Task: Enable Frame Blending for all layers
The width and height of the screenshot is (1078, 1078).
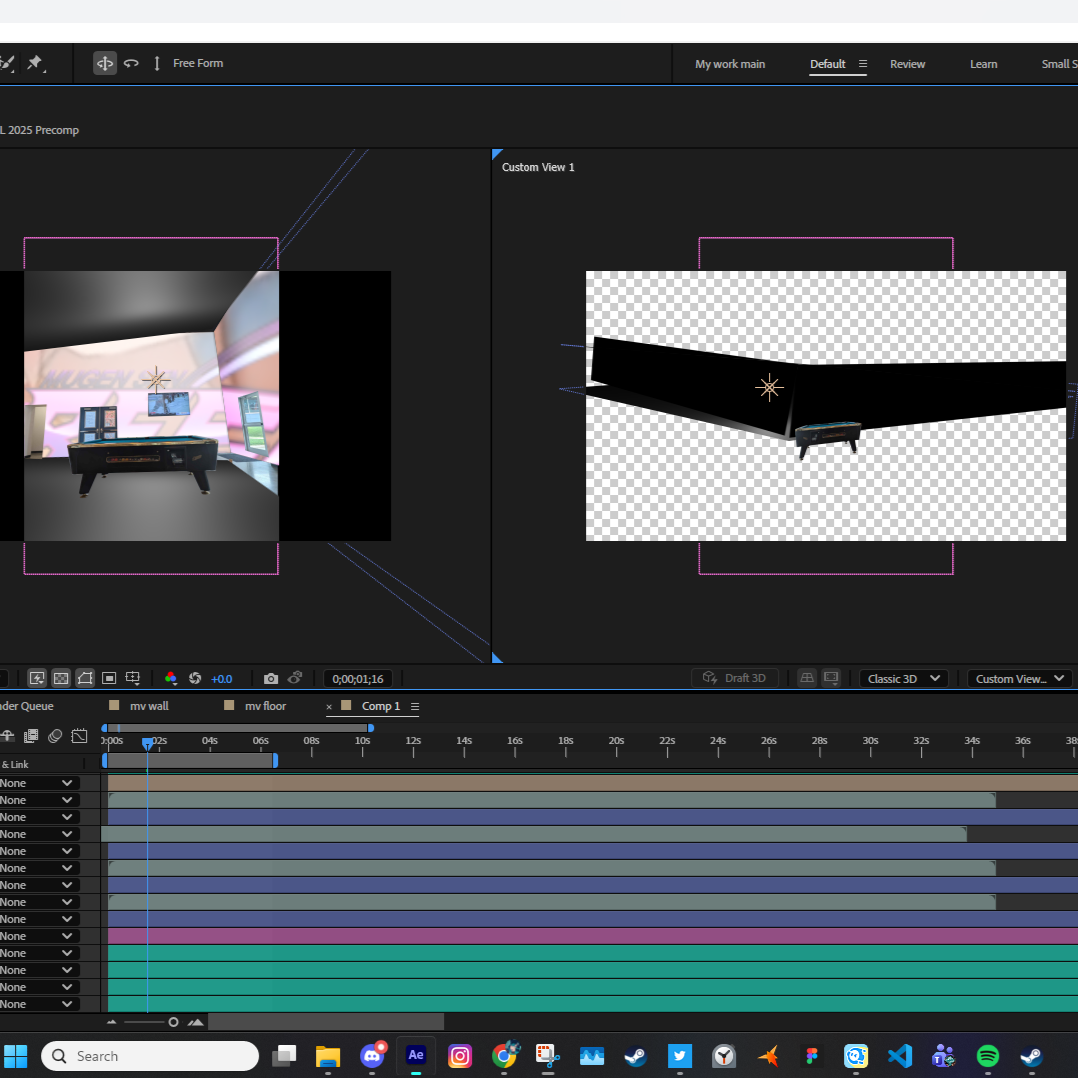Action: point(30,735)
